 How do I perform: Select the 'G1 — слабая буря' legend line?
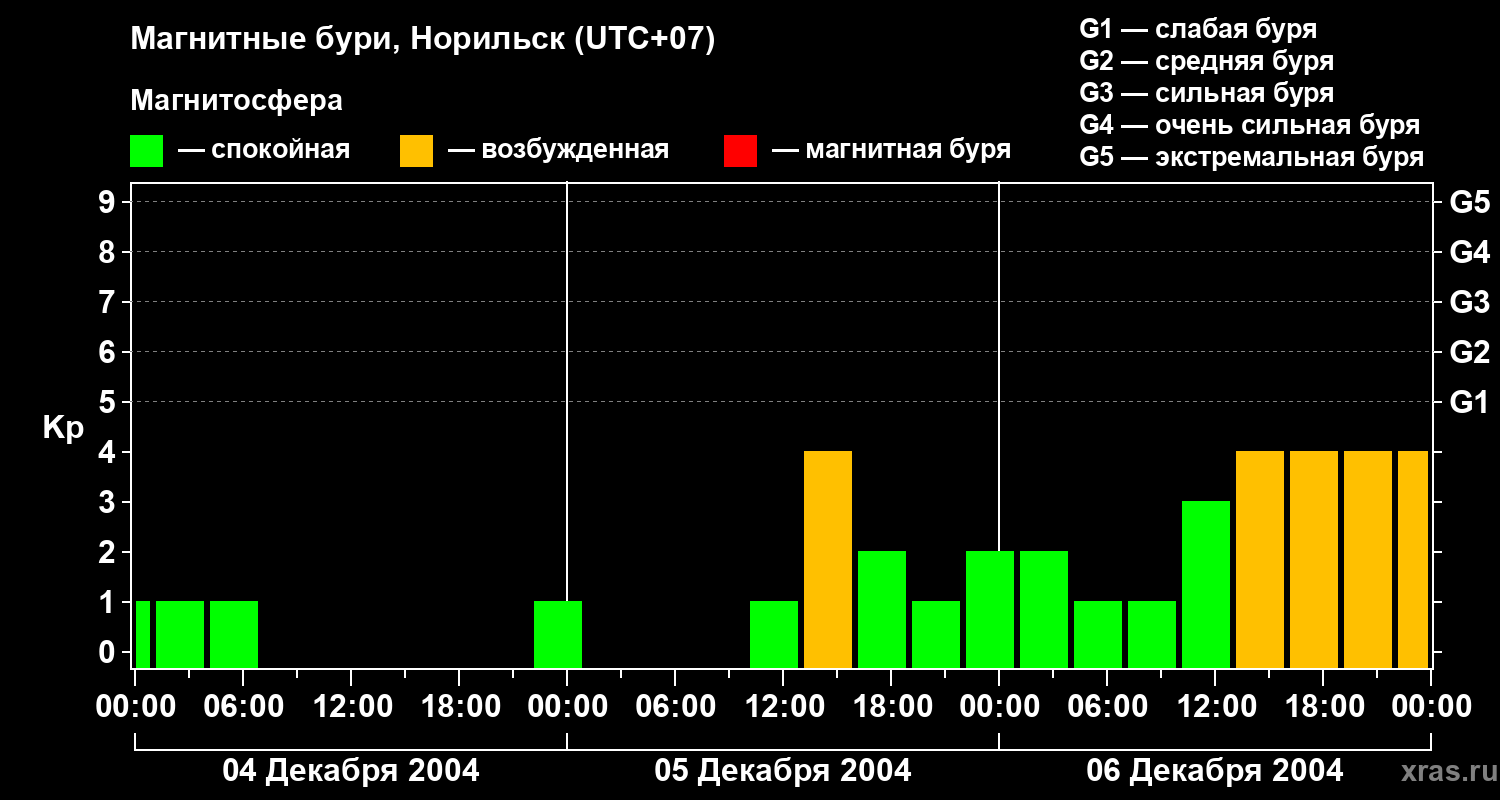[1198, 29]
